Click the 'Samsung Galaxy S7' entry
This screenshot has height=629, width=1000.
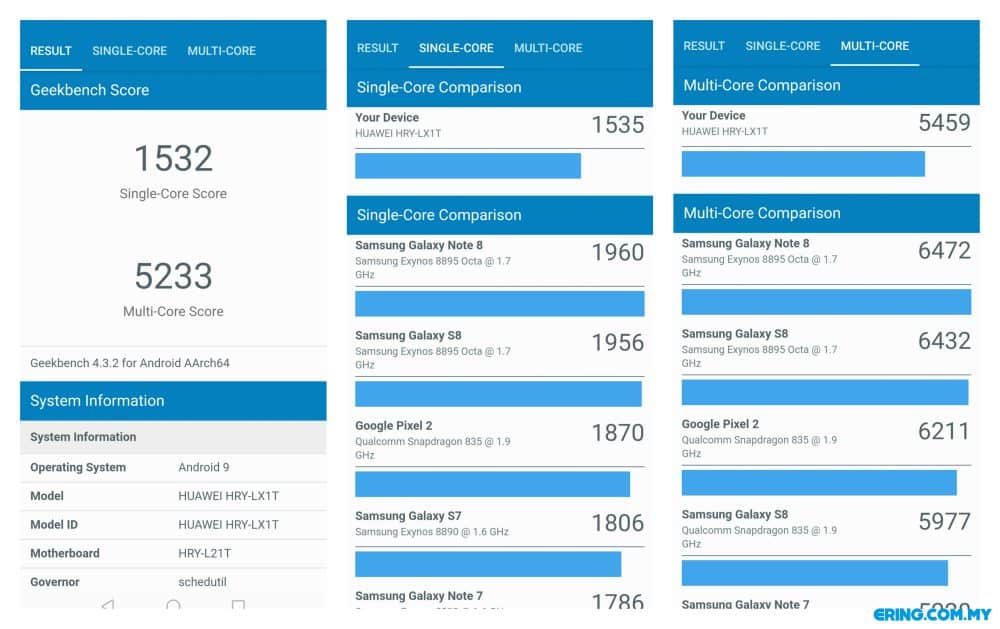click(408, 515)
